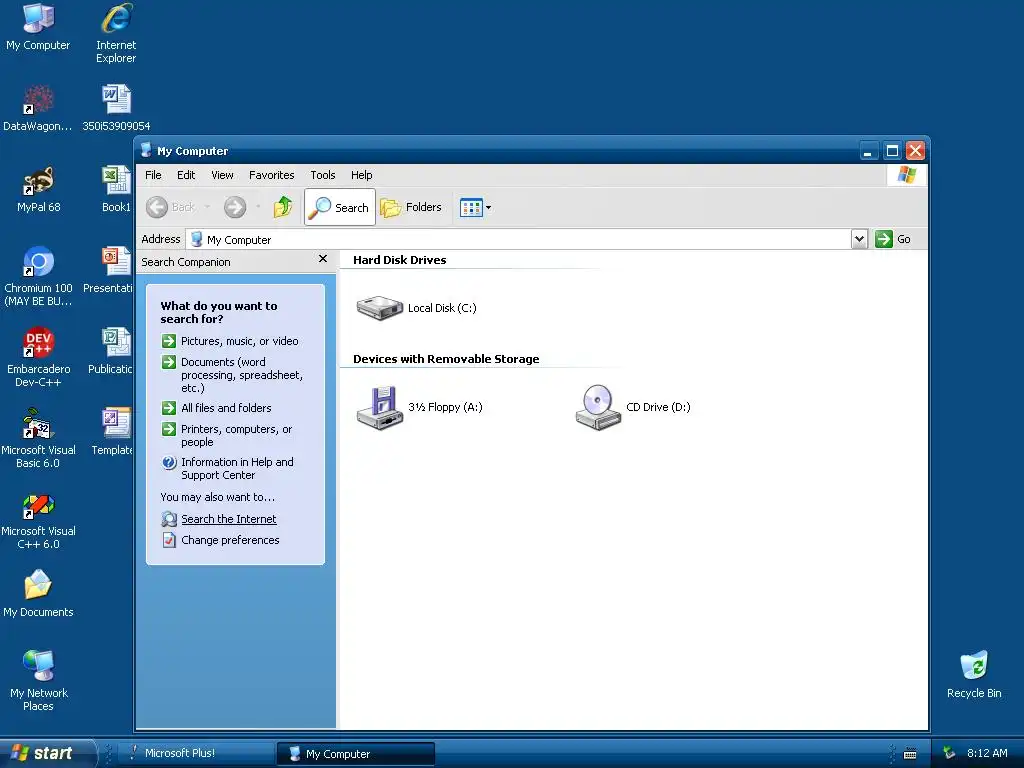Click the Go button
Viewport: 1024px width, 768px height.
click(x=893, y=239)
